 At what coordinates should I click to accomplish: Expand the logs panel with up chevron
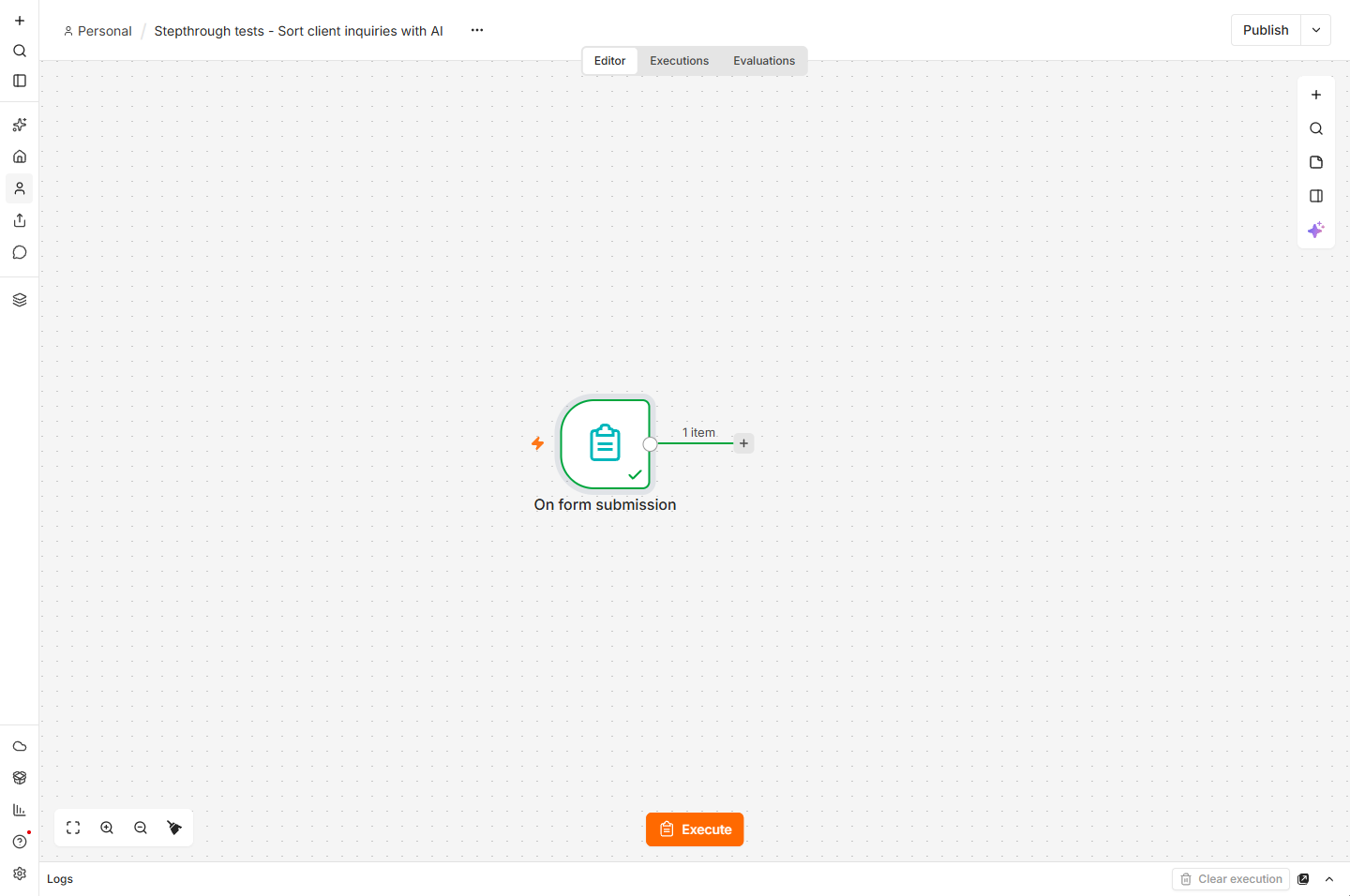click(1329, 879)
